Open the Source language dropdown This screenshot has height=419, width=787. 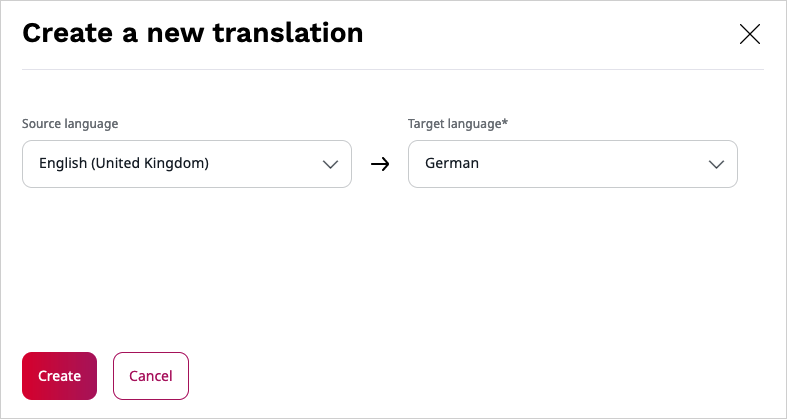[x=187, y=164]
